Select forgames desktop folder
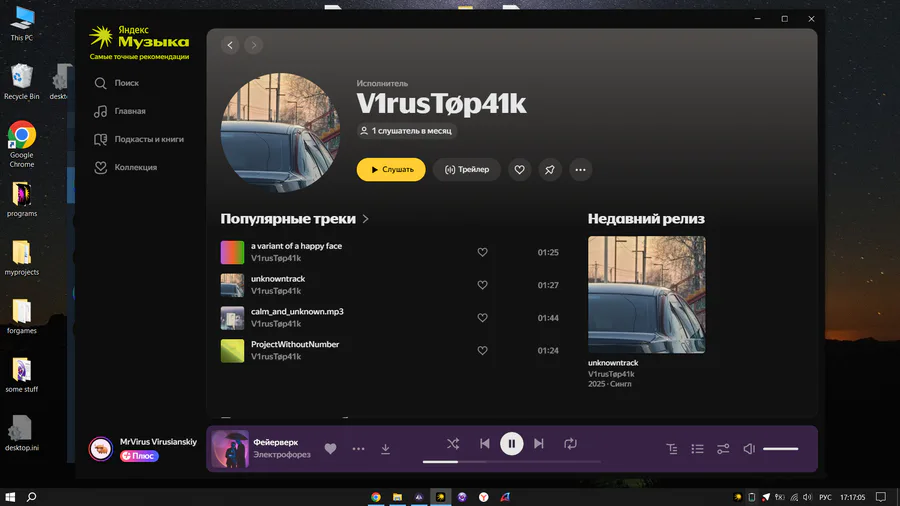The height and width of the screenshot is (506, 900). coord(22,316)
